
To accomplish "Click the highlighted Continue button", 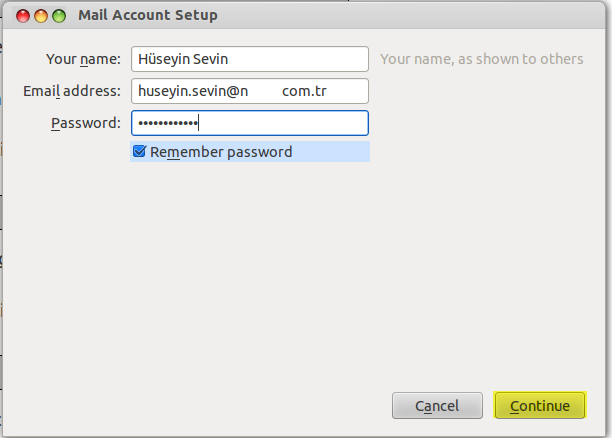I will pos(540,405).
